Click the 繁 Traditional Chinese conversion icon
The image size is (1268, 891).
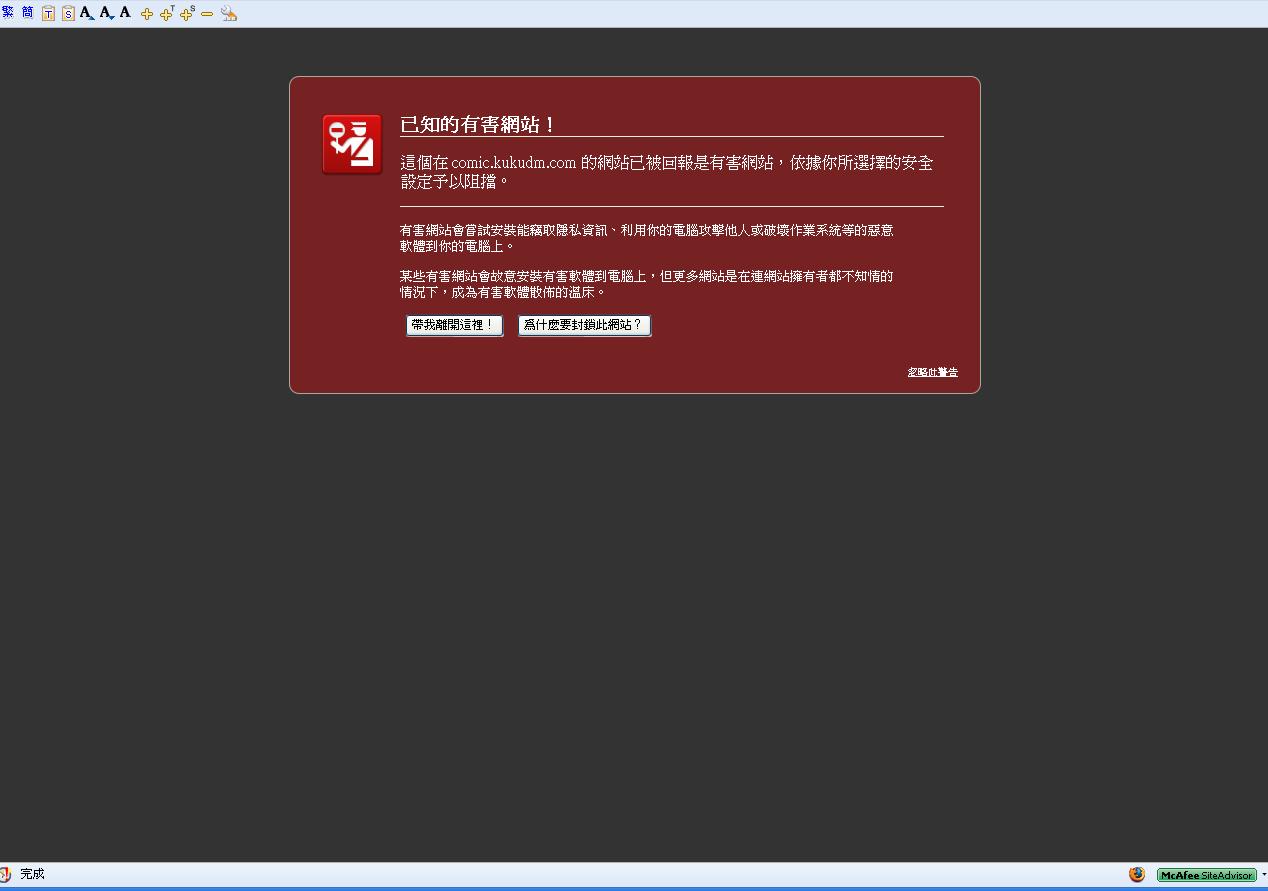tap(8, 13)
